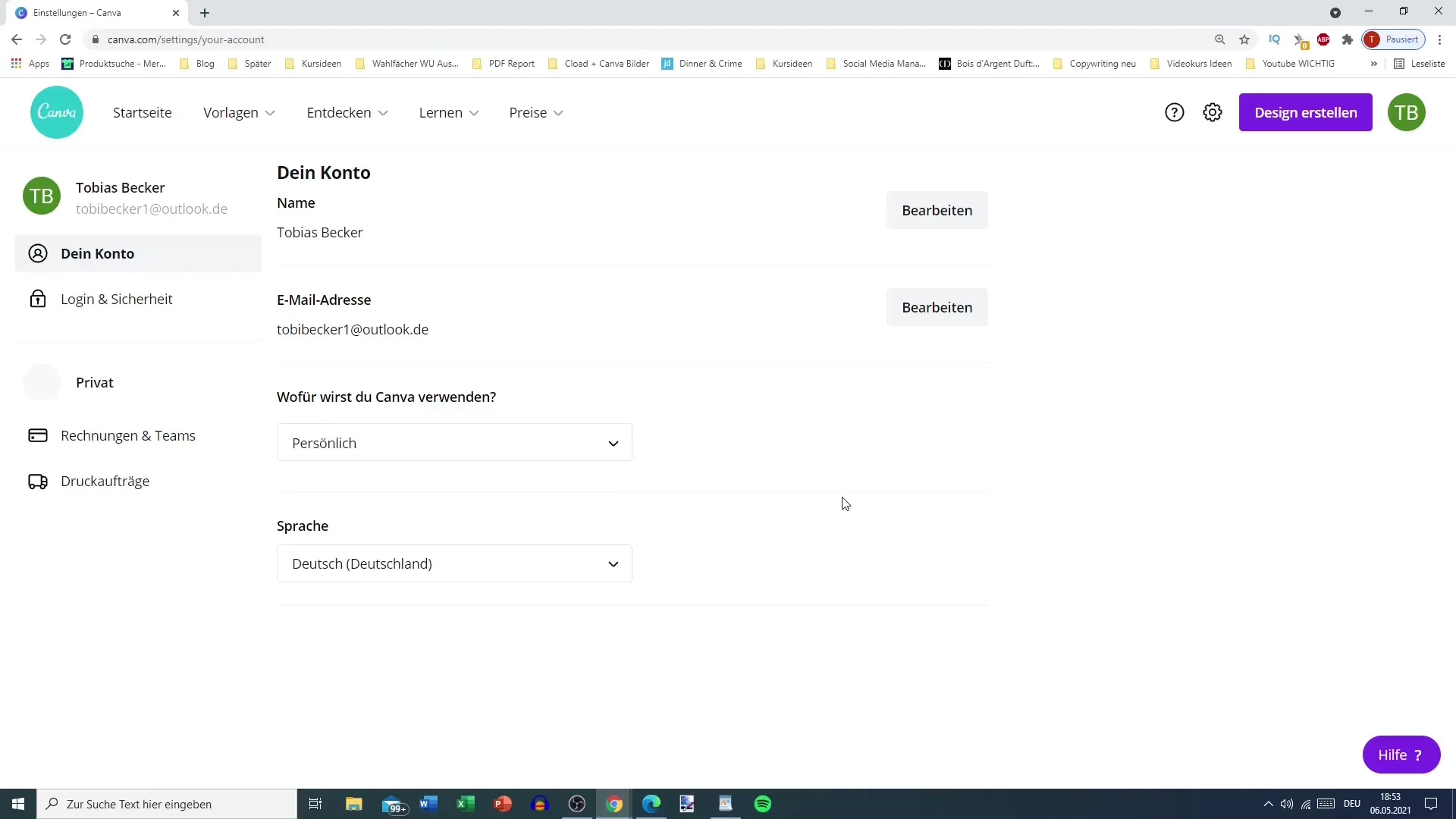Viewport: 1456px width, 819px height.
Task: Reload the page in browser
Action: pos(65,39)
